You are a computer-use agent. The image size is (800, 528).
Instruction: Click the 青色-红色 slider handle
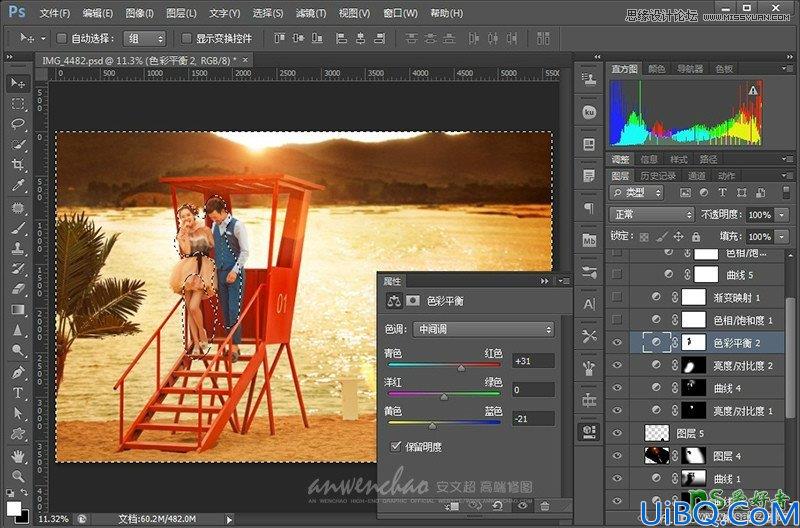(461, 367)
